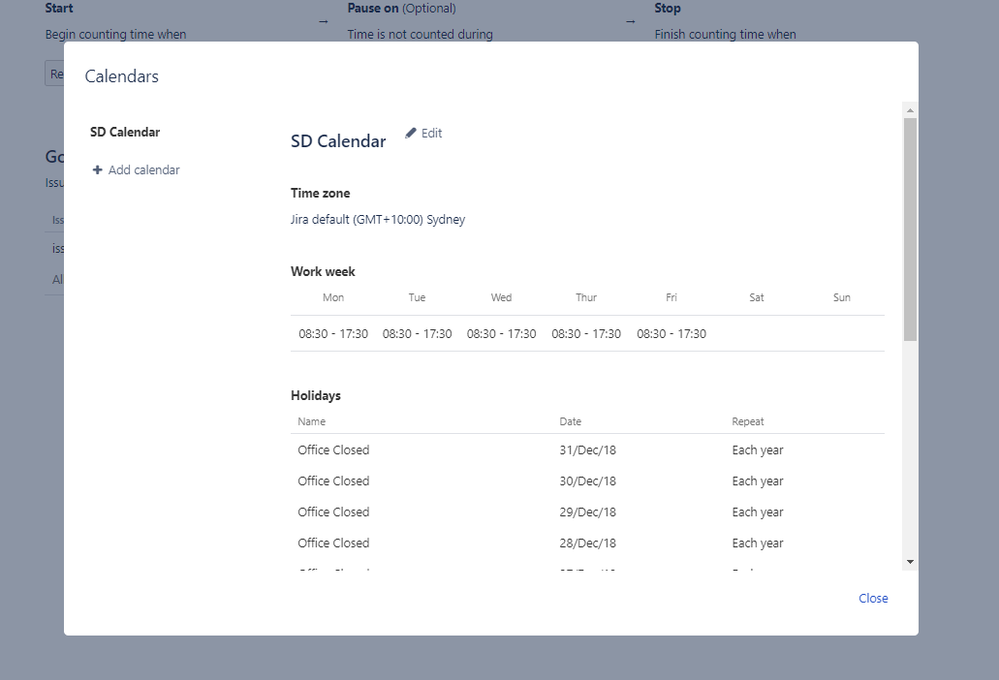Click the Finish counting time when text

725,34
